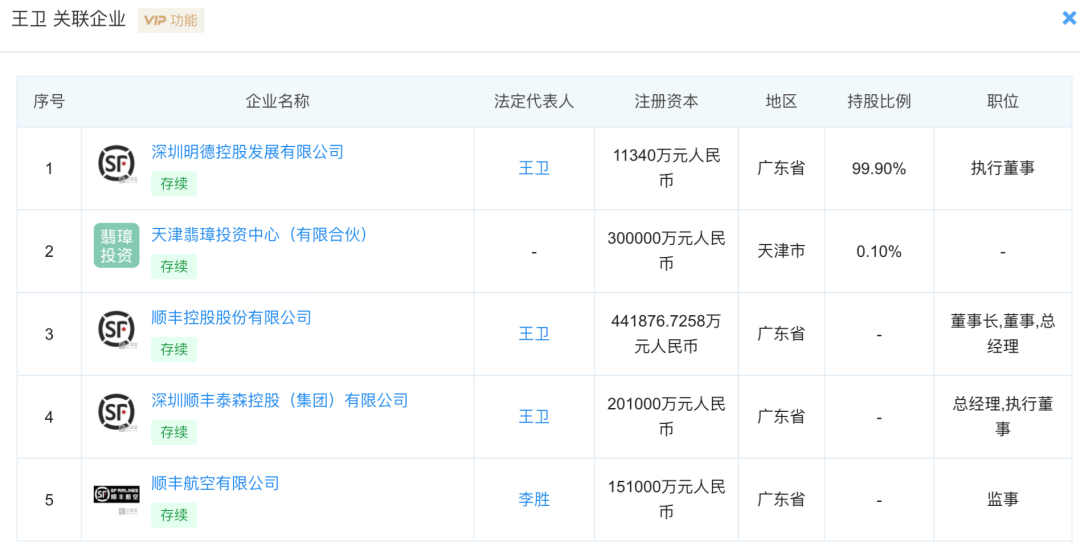Open 顺丰控股股份有限公司 company link
The image size is (1080, 555).
231,317
